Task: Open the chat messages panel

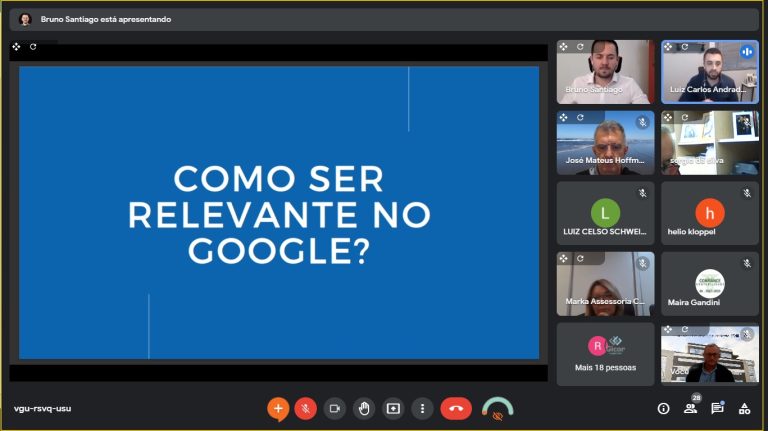Action: pyautogui.click(x=717, y=408)
